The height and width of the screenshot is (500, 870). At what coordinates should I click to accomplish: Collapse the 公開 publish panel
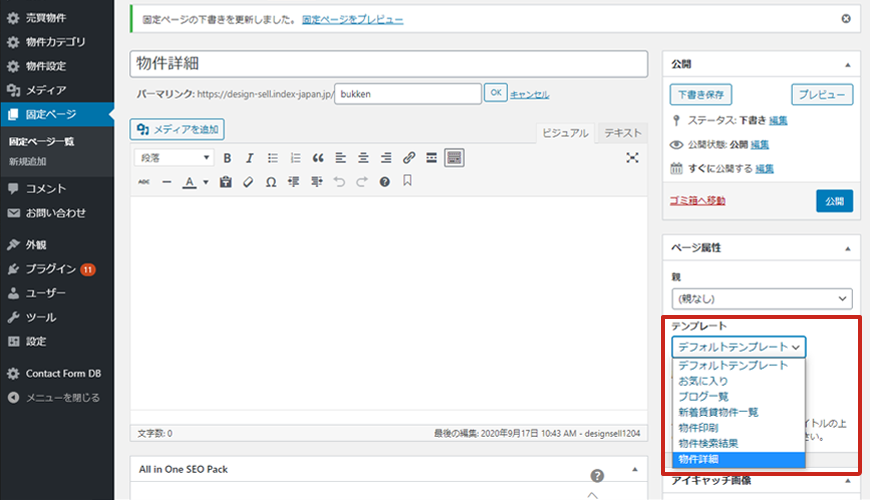pos(848,64)
